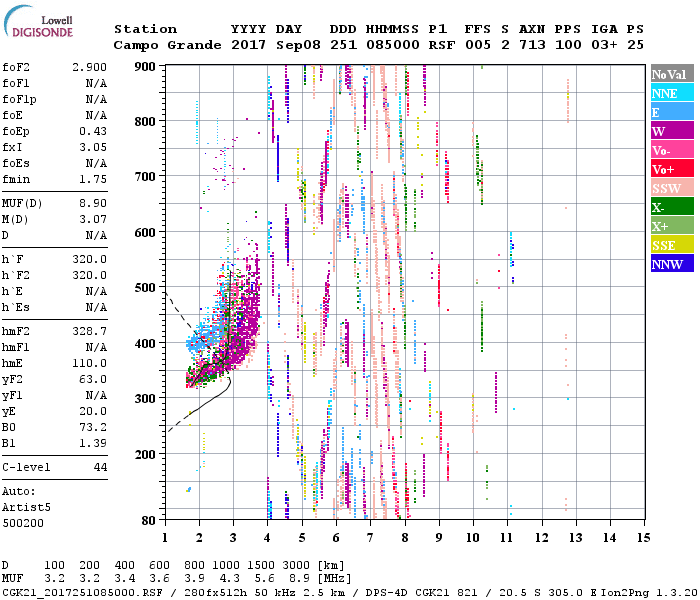The image size is (700, 600).
Task: Click the DPS-4D instrument label in footer
Action: coord(387,593)
